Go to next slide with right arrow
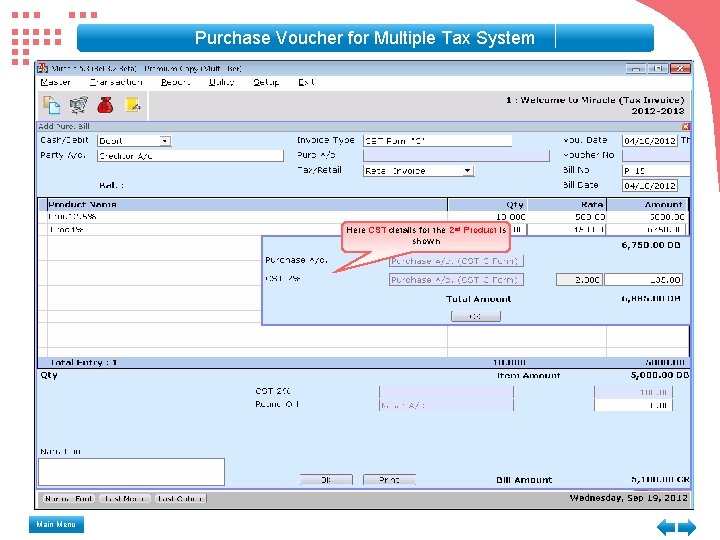The height and width of the screenshot is (540, 720). pyautogui.click(x=687, y=527)
